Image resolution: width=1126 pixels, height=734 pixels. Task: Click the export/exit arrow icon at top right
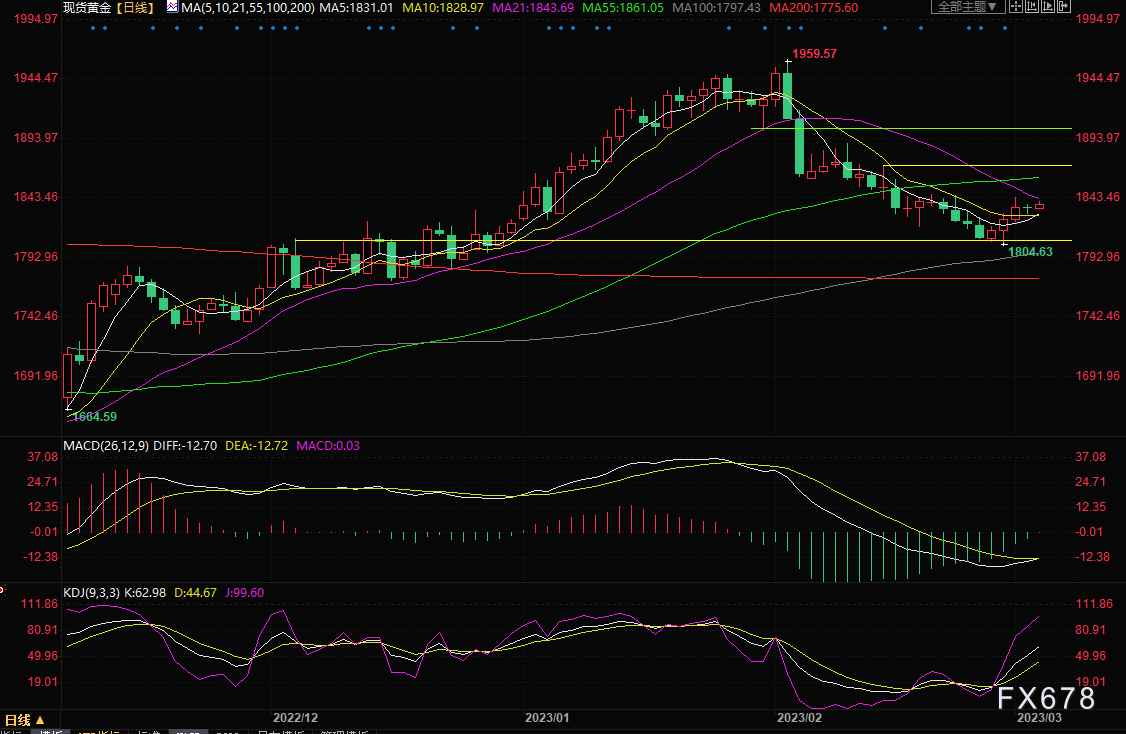coord(1064,7)
